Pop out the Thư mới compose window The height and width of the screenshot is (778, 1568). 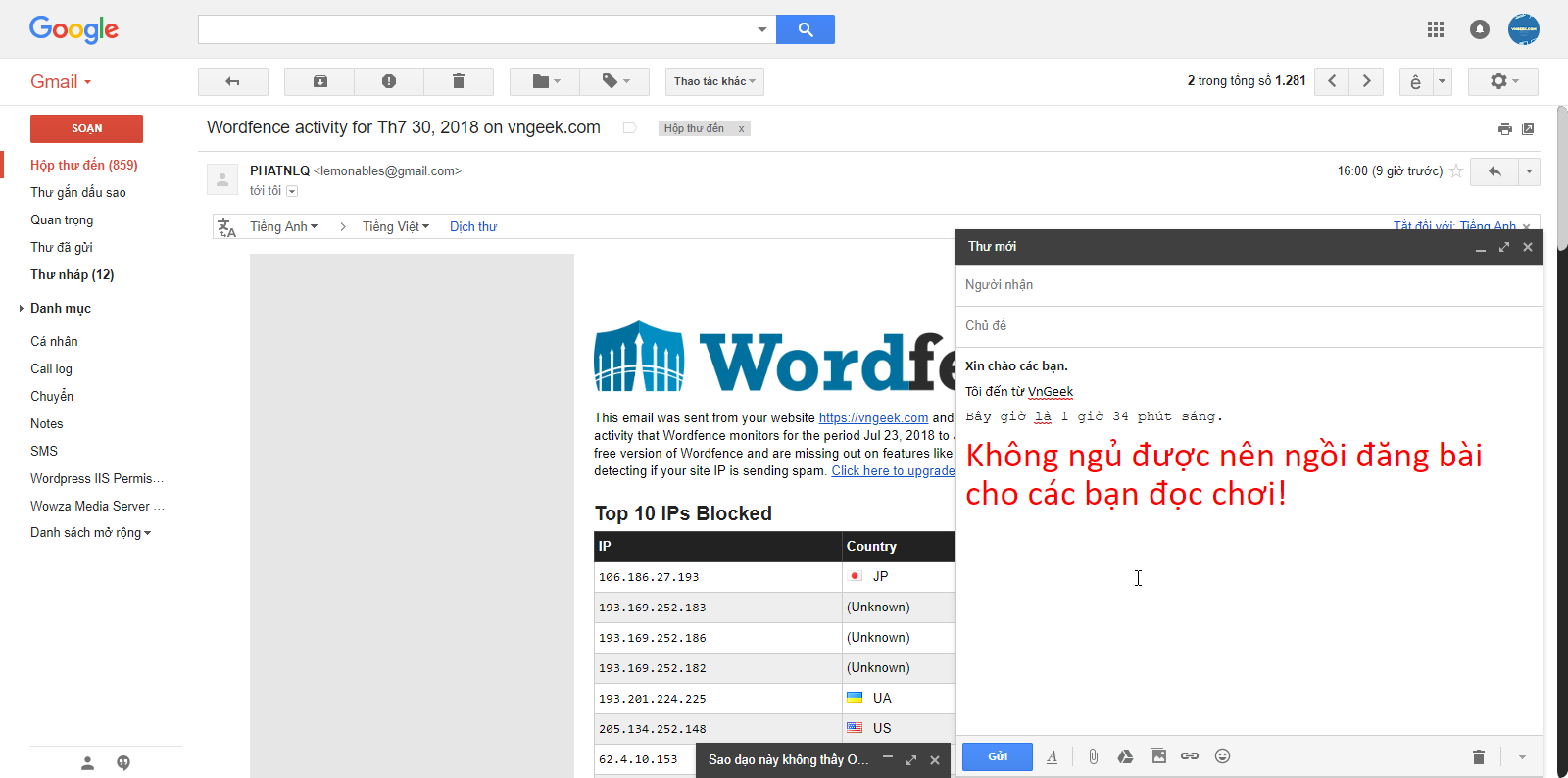coord(1504,247)
